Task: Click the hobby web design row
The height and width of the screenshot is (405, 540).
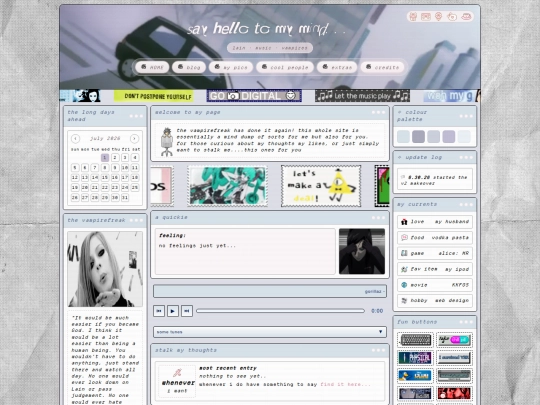Action: click(x=435, y=301)
